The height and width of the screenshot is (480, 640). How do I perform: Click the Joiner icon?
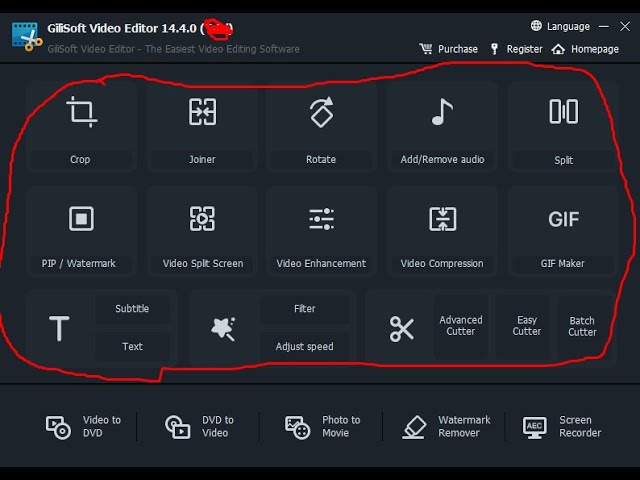[x=202, y=111]
